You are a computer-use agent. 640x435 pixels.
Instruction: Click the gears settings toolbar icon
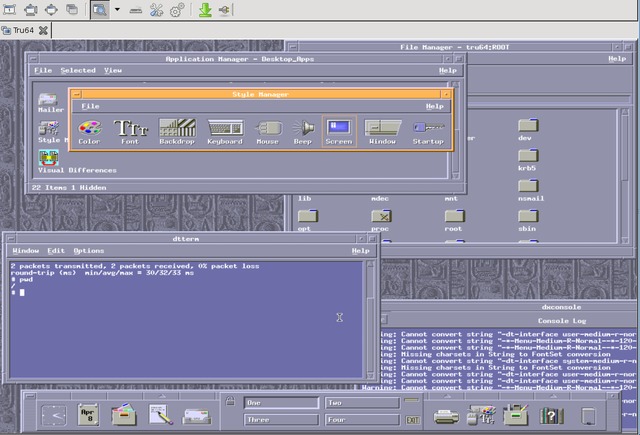pyautogui.click(x=176, y=10)
